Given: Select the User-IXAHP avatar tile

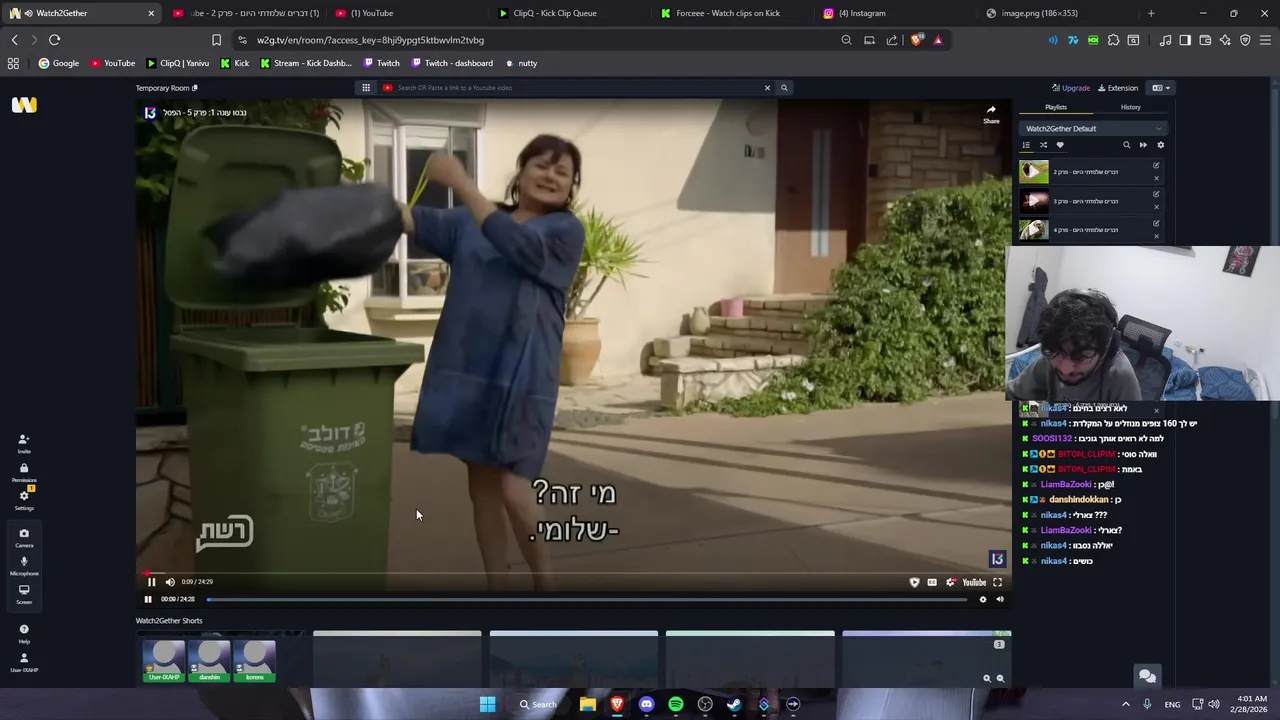Looking at the screenshot, I should (x=164, y=661).
